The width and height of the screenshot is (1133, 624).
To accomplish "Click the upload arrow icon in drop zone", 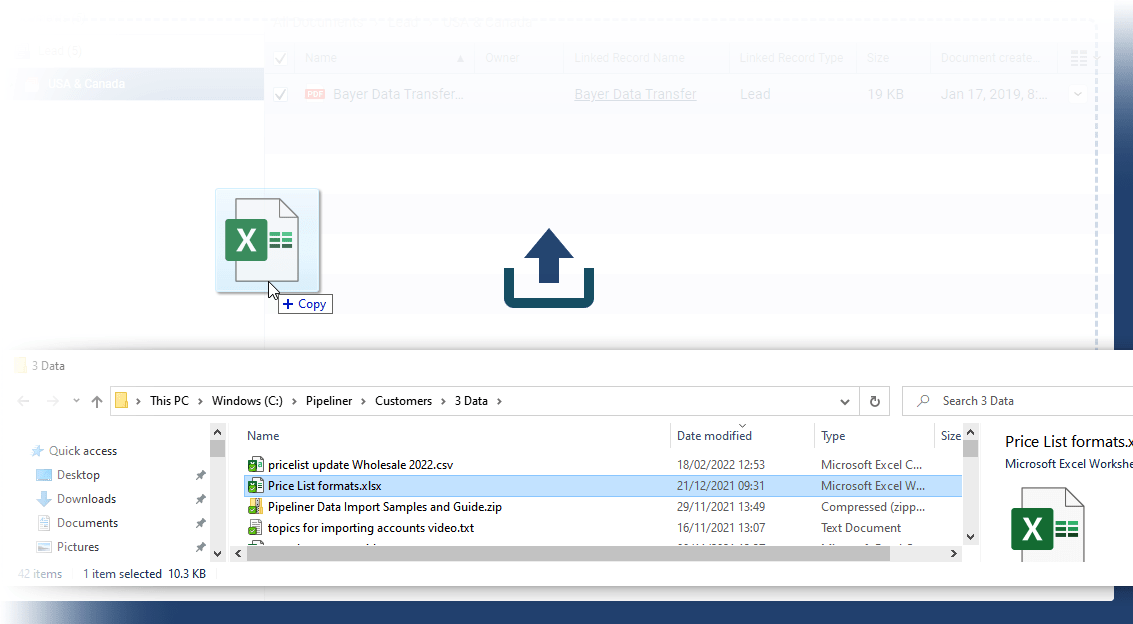I will click(x=548, y=267).
